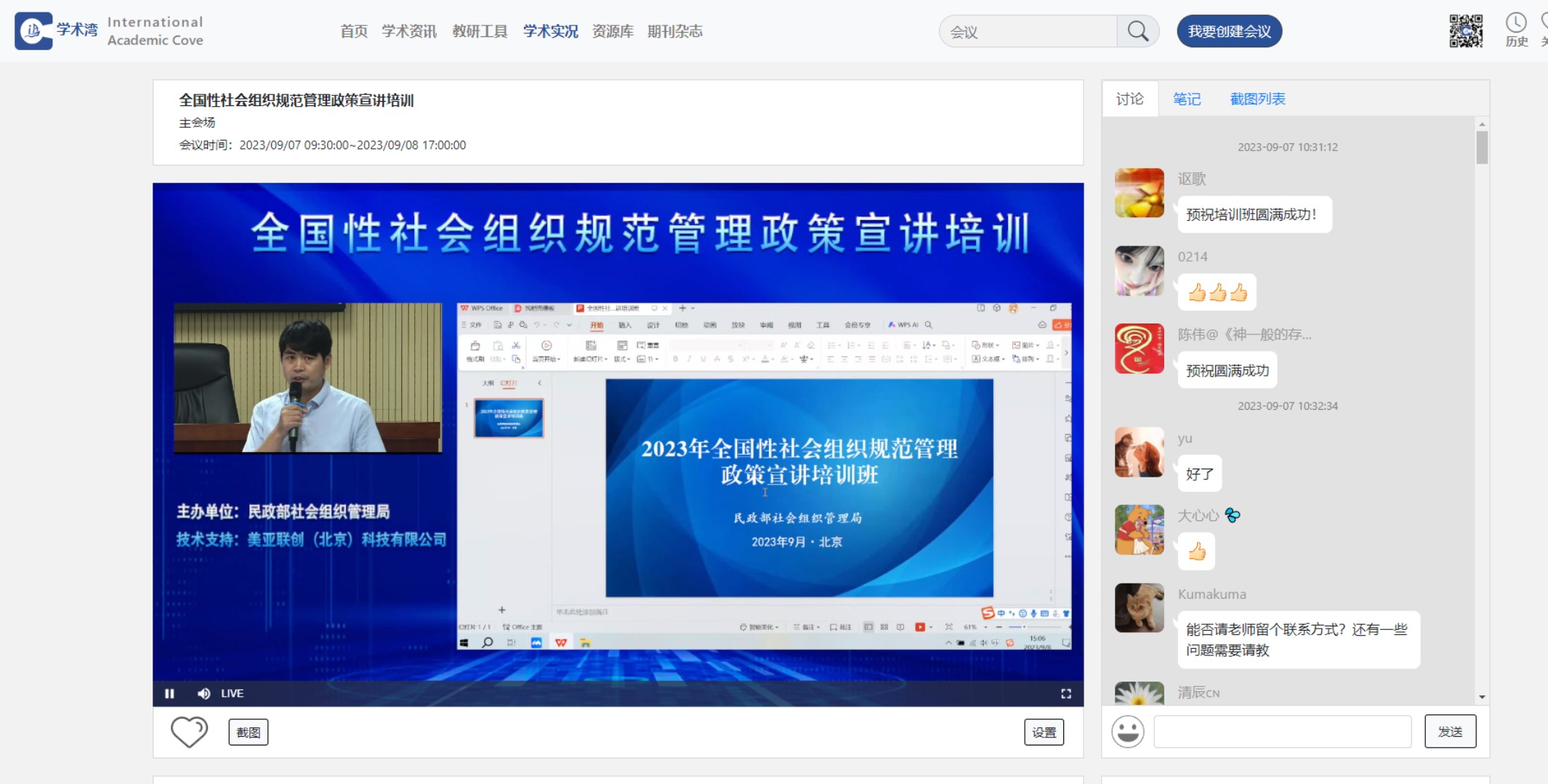Screen dimensions: 1548x784
Task: Click 讴歌 user avatar in chat
Action: (1139, 193)
